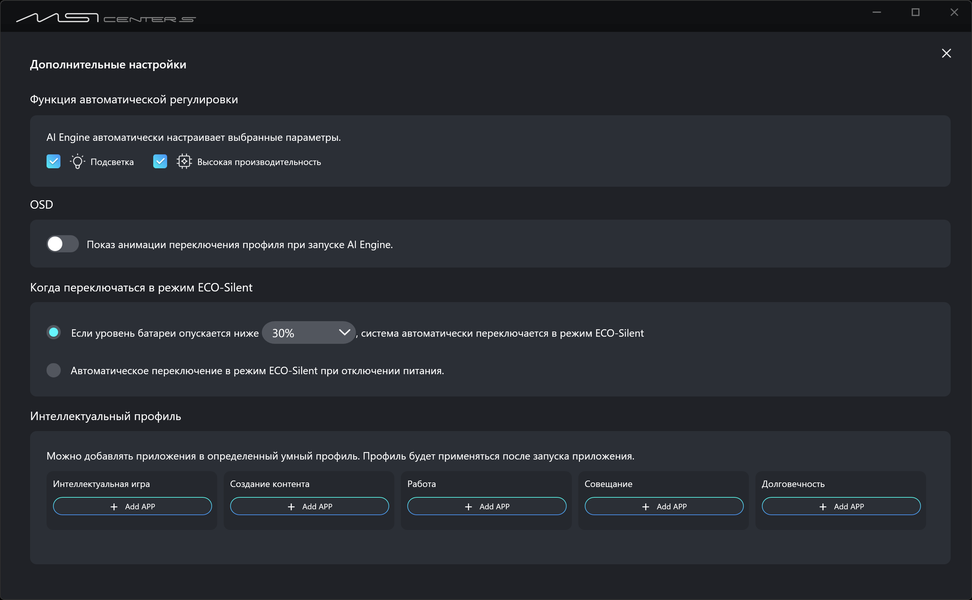The image size is (972, 600).
Task: Click the Высокая производительность gear icon
Action: tap(184, 161)
